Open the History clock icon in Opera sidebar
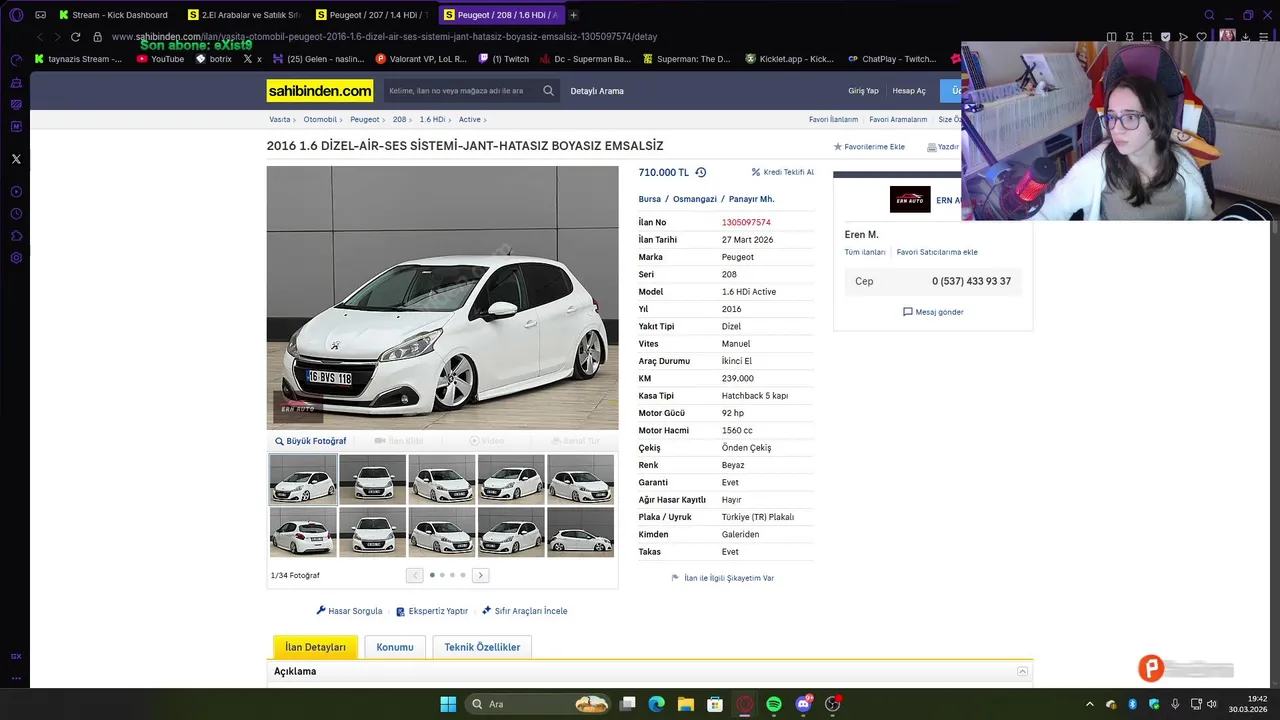Viewport: 1280px width, 720px height. (x=16, y=214)
